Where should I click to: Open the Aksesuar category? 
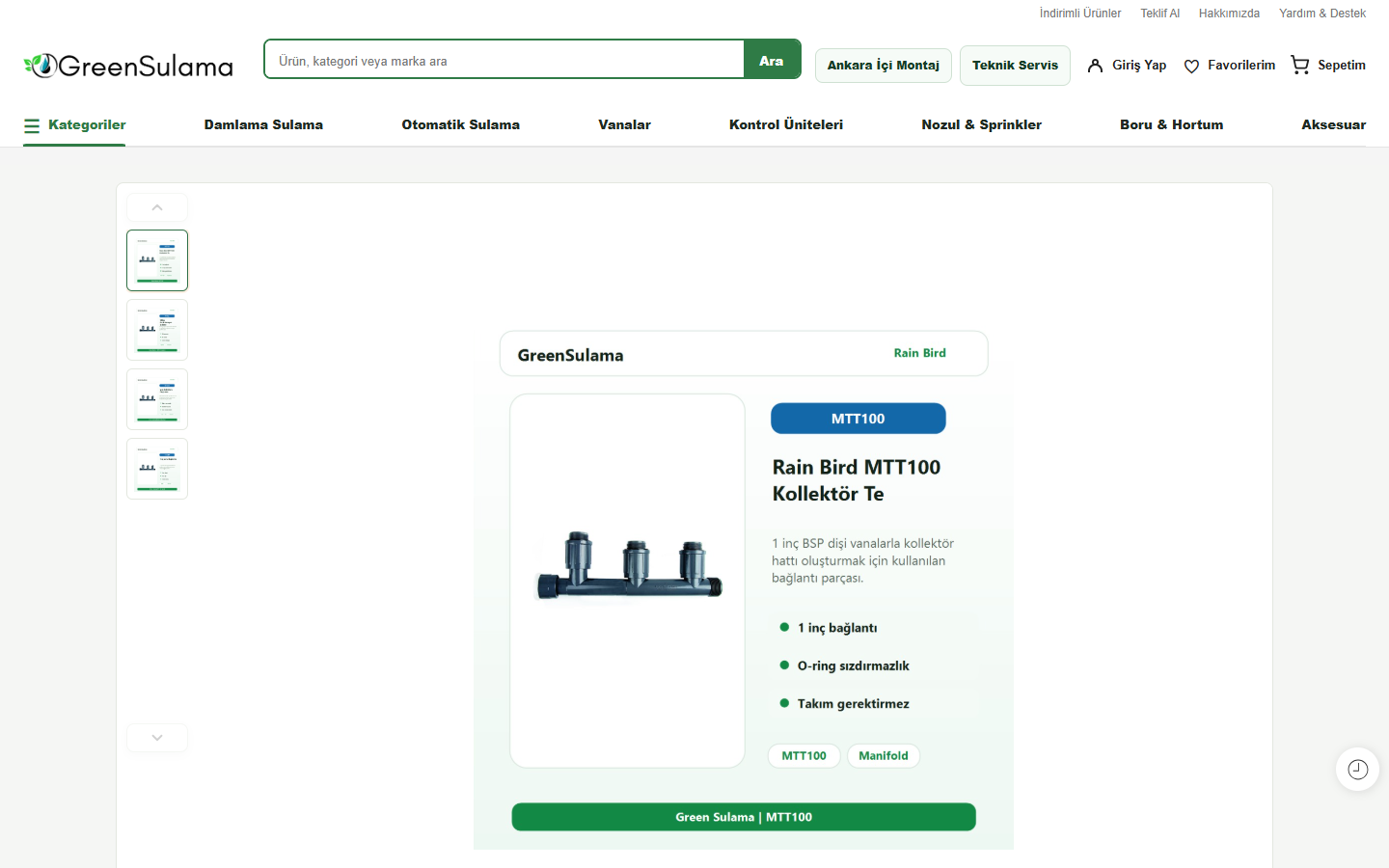tap(1334, 125)
